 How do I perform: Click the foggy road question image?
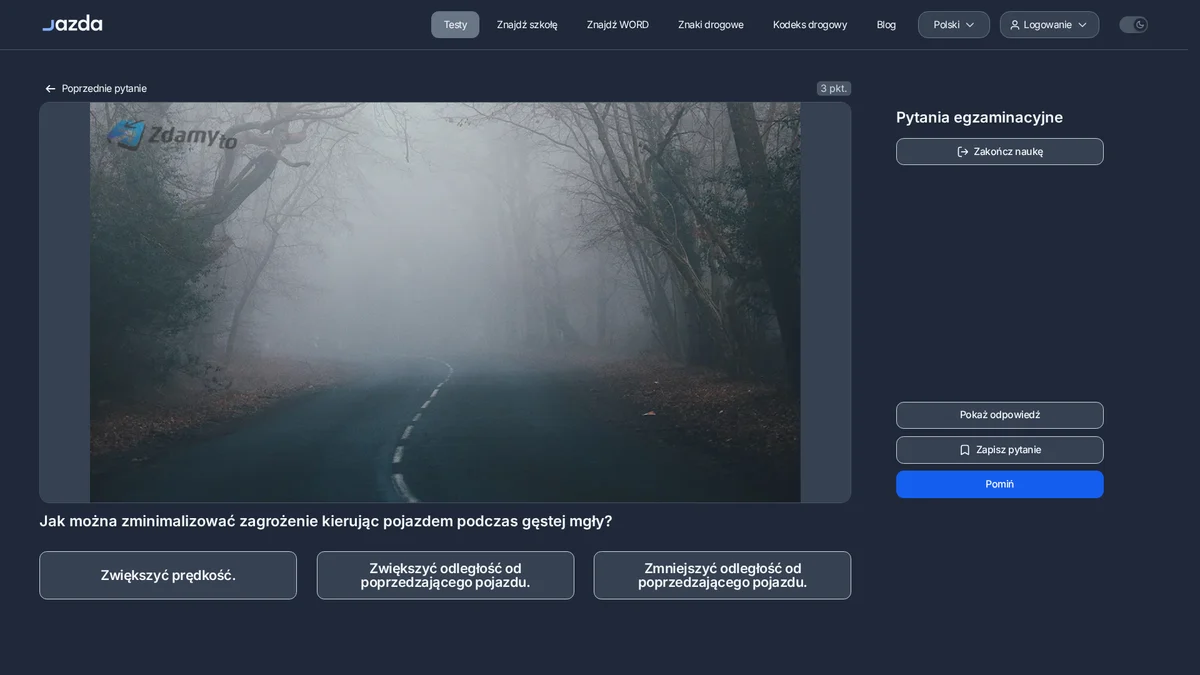(445, 302)
